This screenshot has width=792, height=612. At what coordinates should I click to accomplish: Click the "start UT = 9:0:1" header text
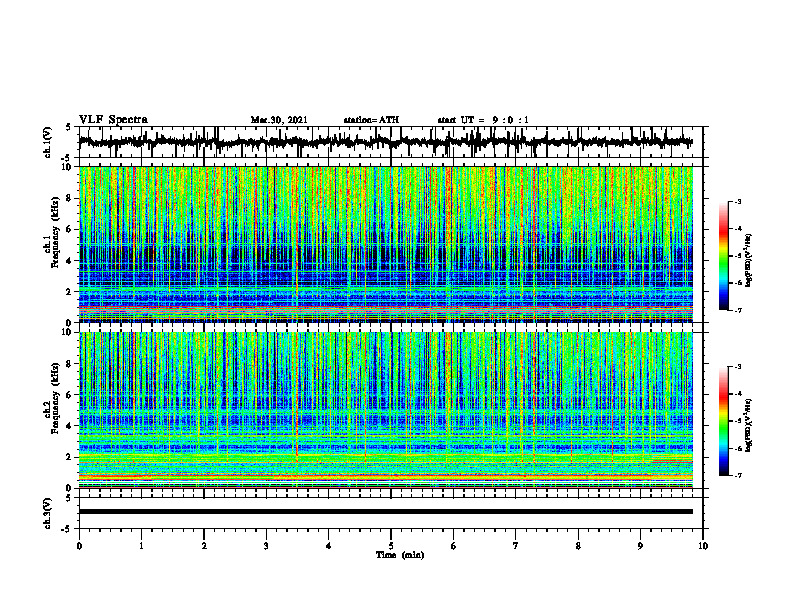(x=483, y=120)
